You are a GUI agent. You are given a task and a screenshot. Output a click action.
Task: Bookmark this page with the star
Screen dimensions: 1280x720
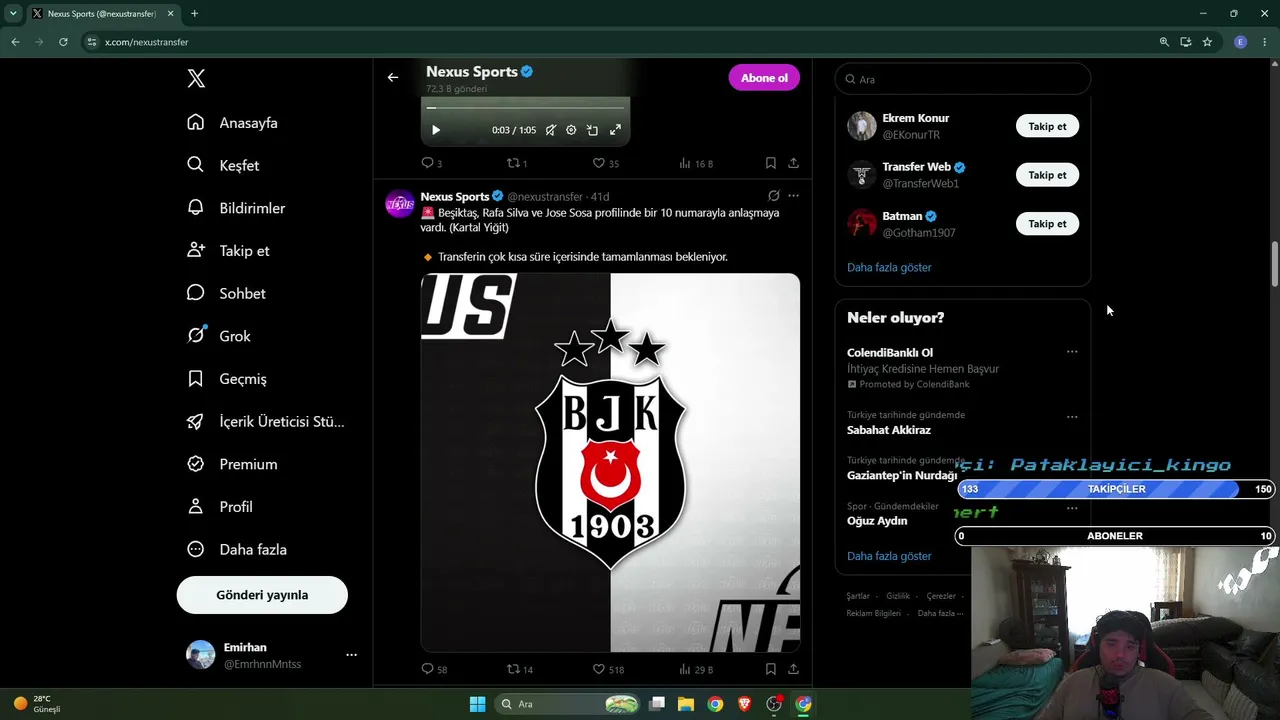point(1207,42)
